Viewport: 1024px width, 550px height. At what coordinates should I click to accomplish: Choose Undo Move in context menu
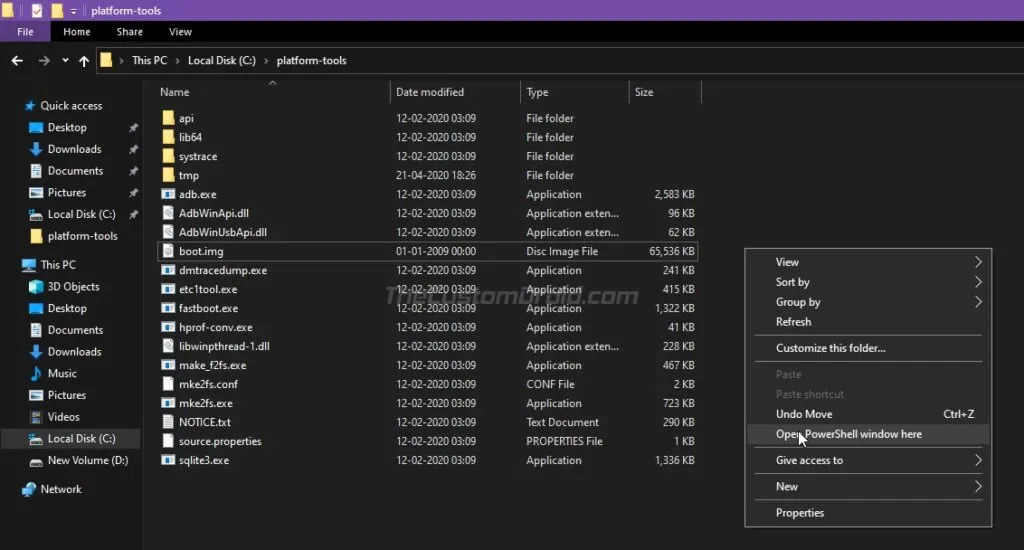click(x=868, y=414)
